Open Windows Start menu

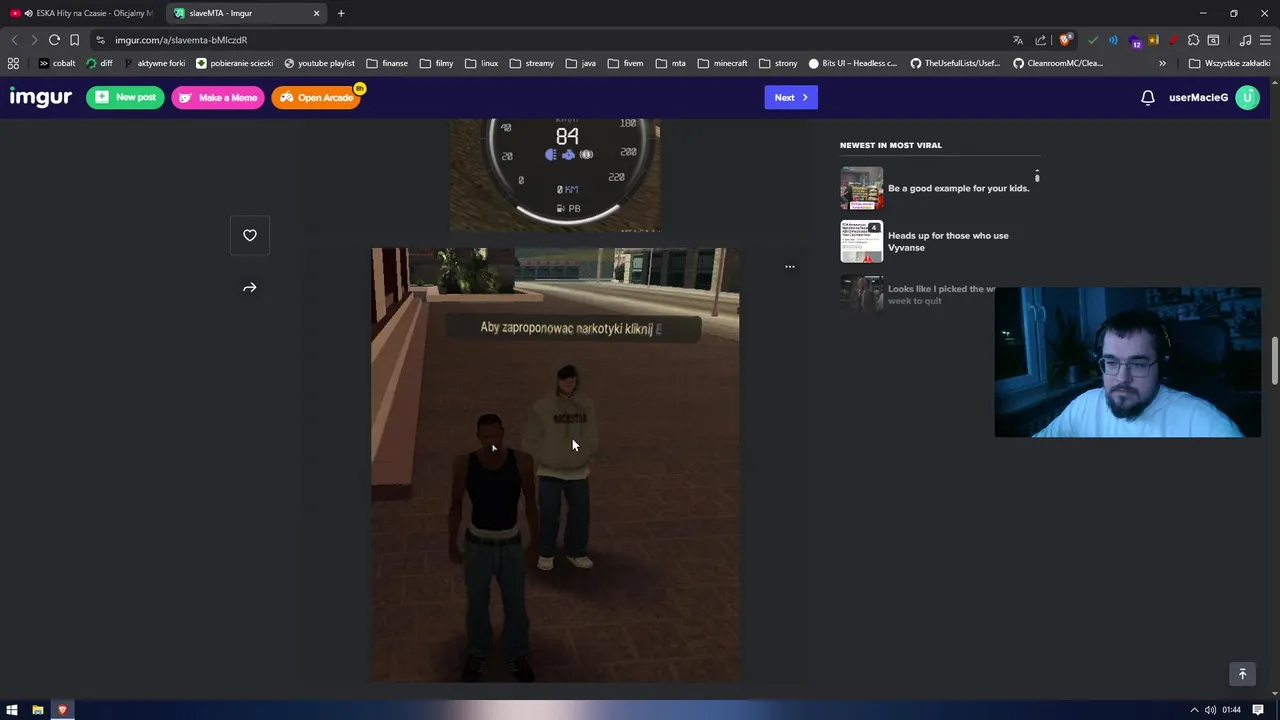point(12,710)
